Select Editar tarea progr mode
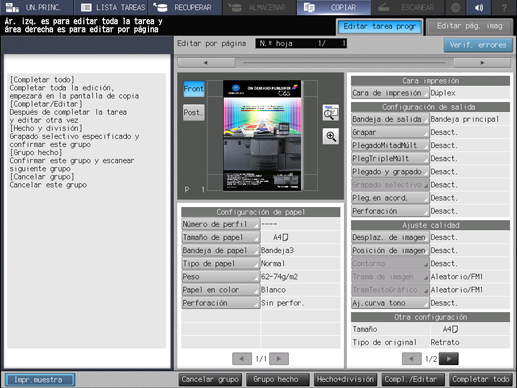This screenshot has width=517, height=388. pyautogui.click(x=380, y=26)
